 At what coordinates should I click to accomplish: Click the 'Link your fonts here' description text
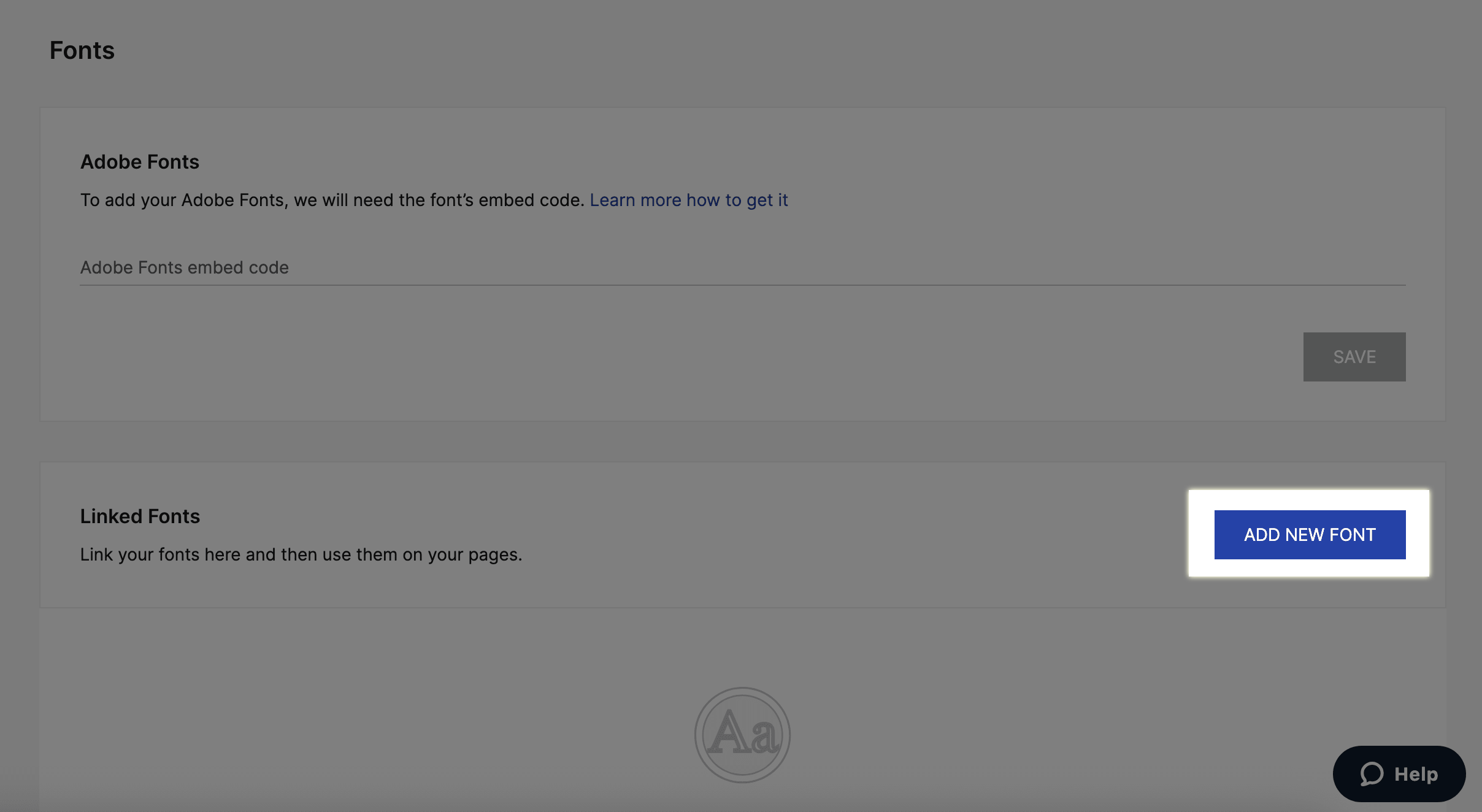301,554
